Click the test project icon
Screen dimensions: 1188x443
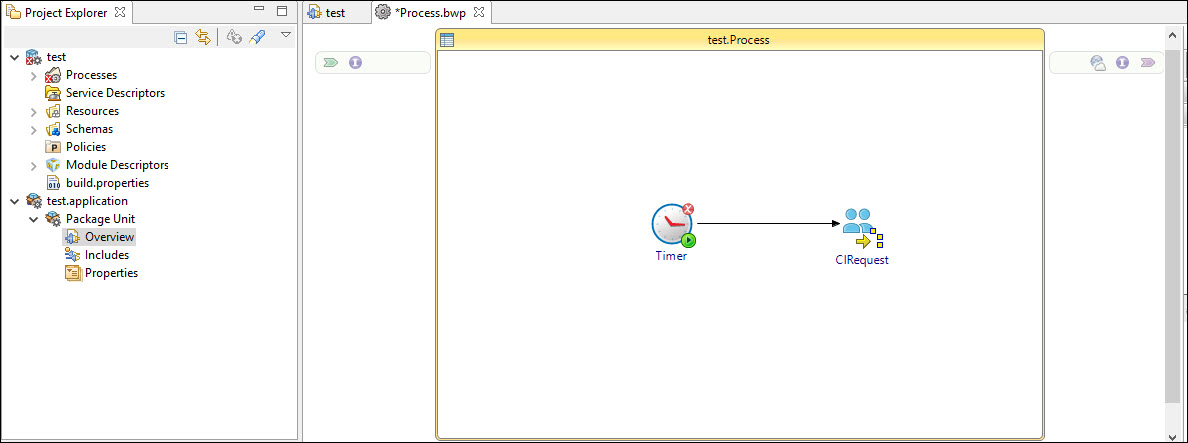34,58
